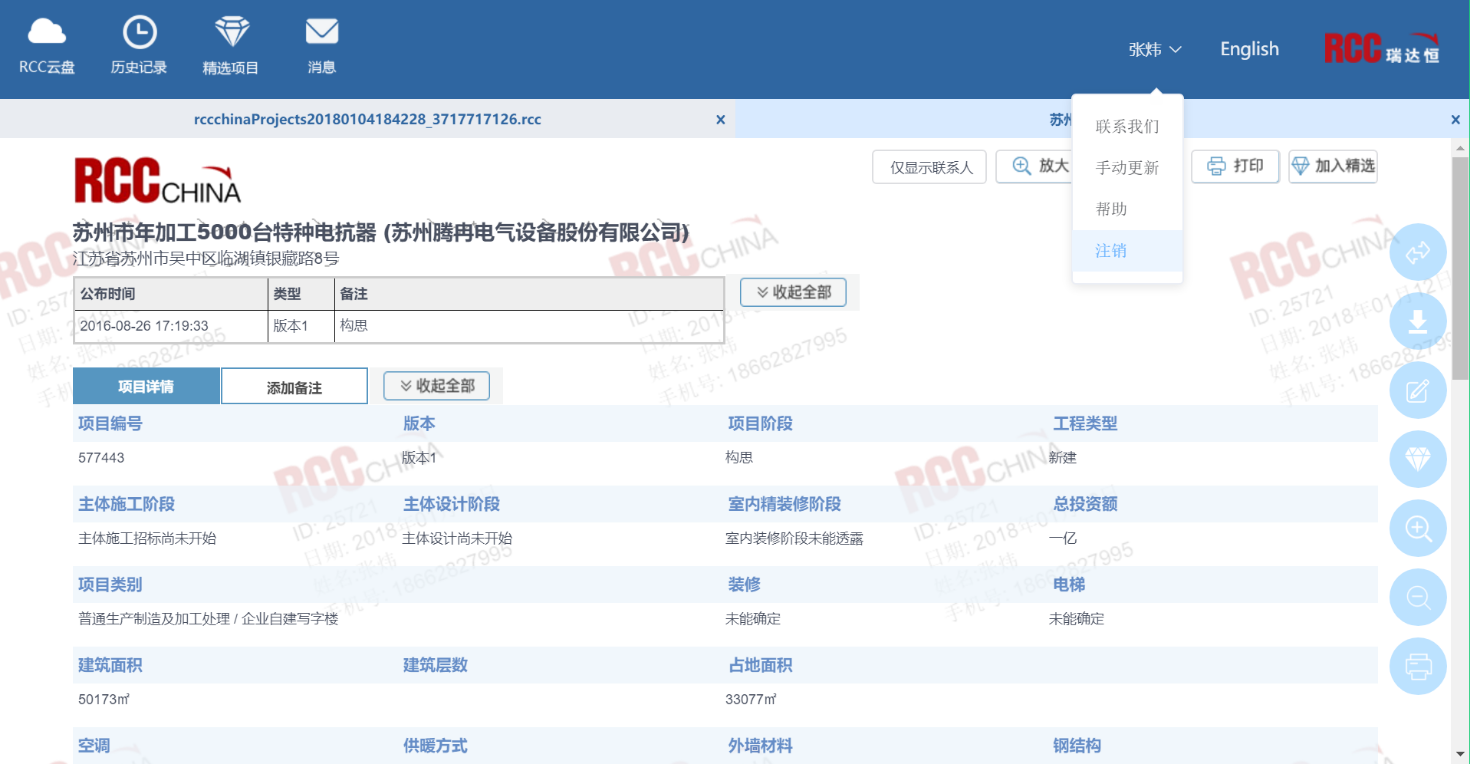Click 仅显示联系人 button
The image size is (1470, 764).
tap(931, 167)
